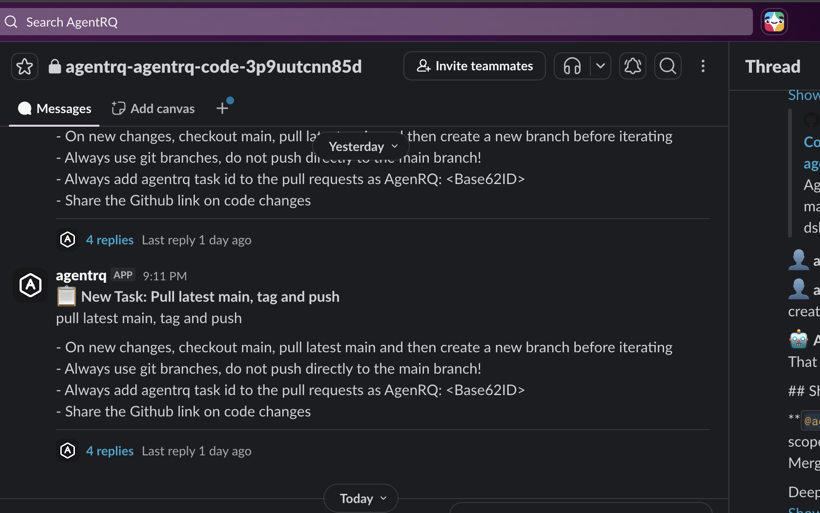The width and height of the screenshot is (820, 513).
Task: Click the agentrq sender name
Action: tap(81, 275)
